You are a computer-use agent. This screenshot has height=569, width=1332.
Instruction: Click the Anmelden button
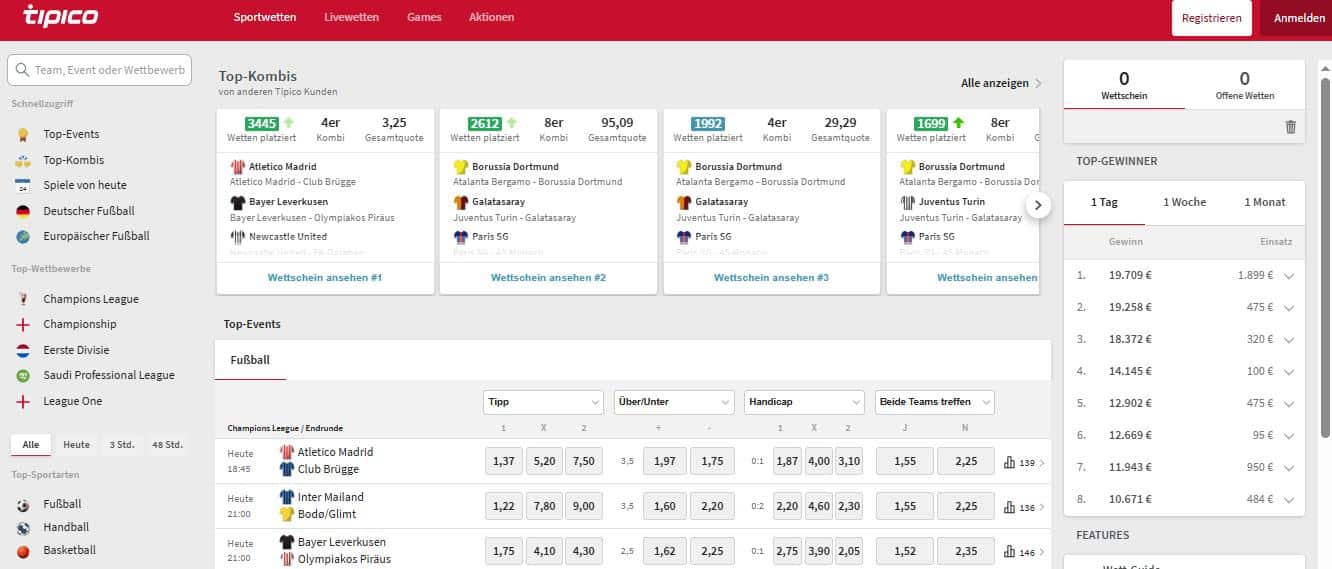(x=1299, y=18)
